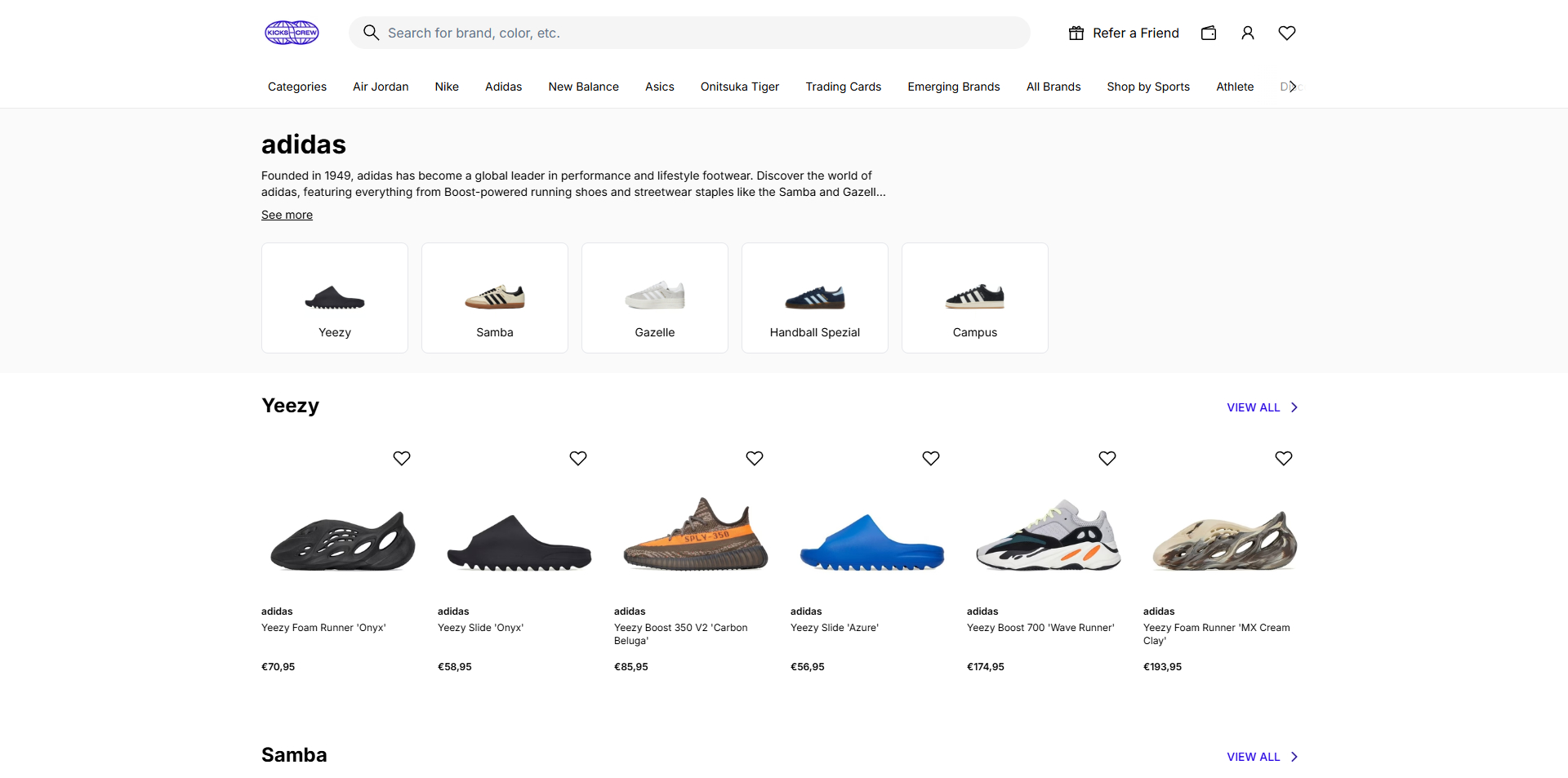Screen dimensions: 1568x778
Task: Open Yeezy Foam Runner 'Onyx' product image
Action: click(343, 540)
